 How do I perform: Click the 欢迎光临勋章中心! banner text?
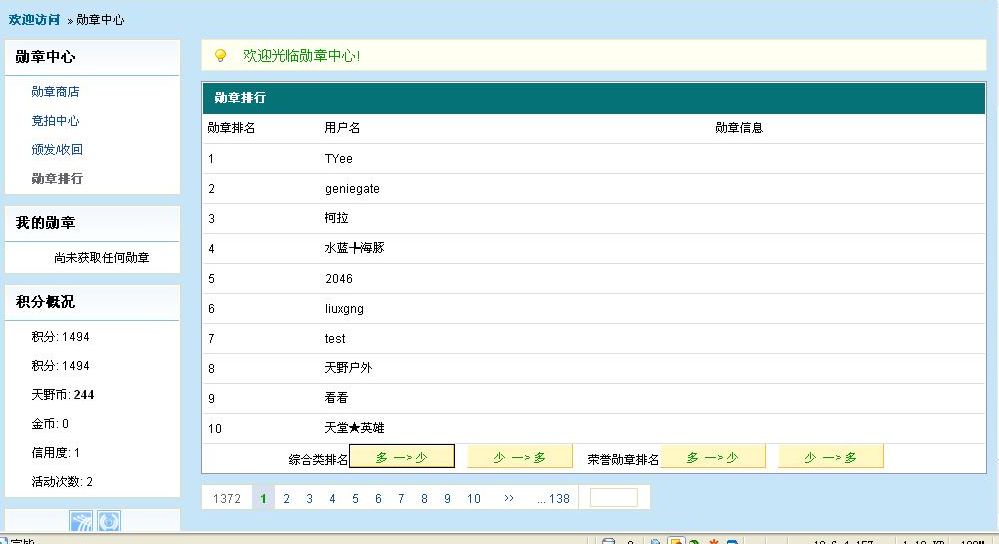coord(301,55)
